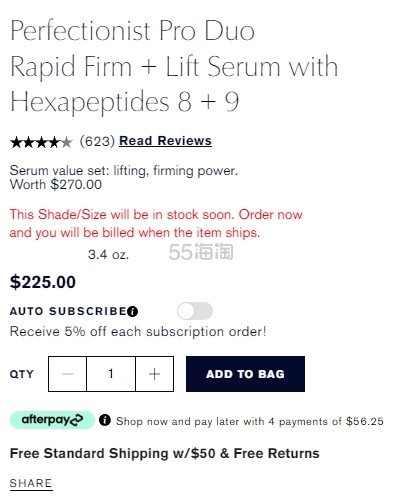Click the plus quantity icon
402x503 pixels.
click(x=154, y=374)
